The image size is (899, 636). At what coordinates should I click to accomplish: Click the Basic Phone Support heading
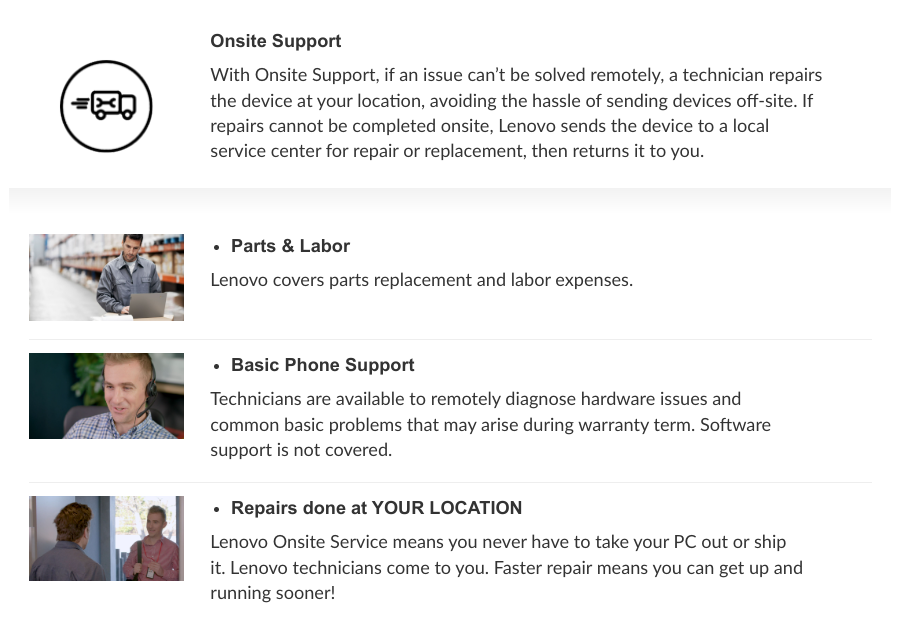(x=322, y=365)
